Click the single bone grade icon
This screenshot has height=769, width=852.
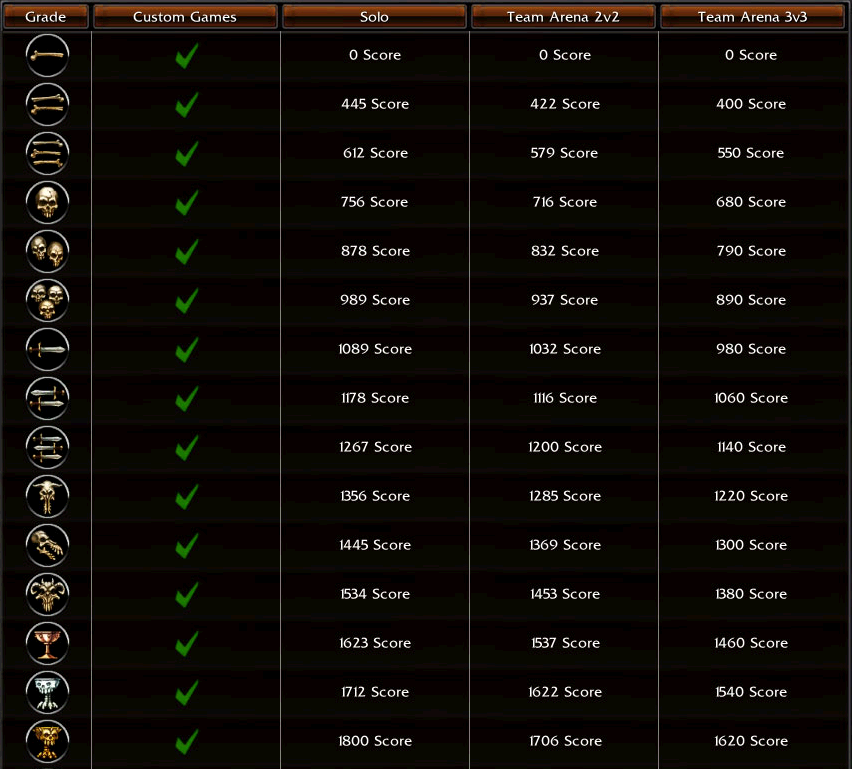[47, 55]
